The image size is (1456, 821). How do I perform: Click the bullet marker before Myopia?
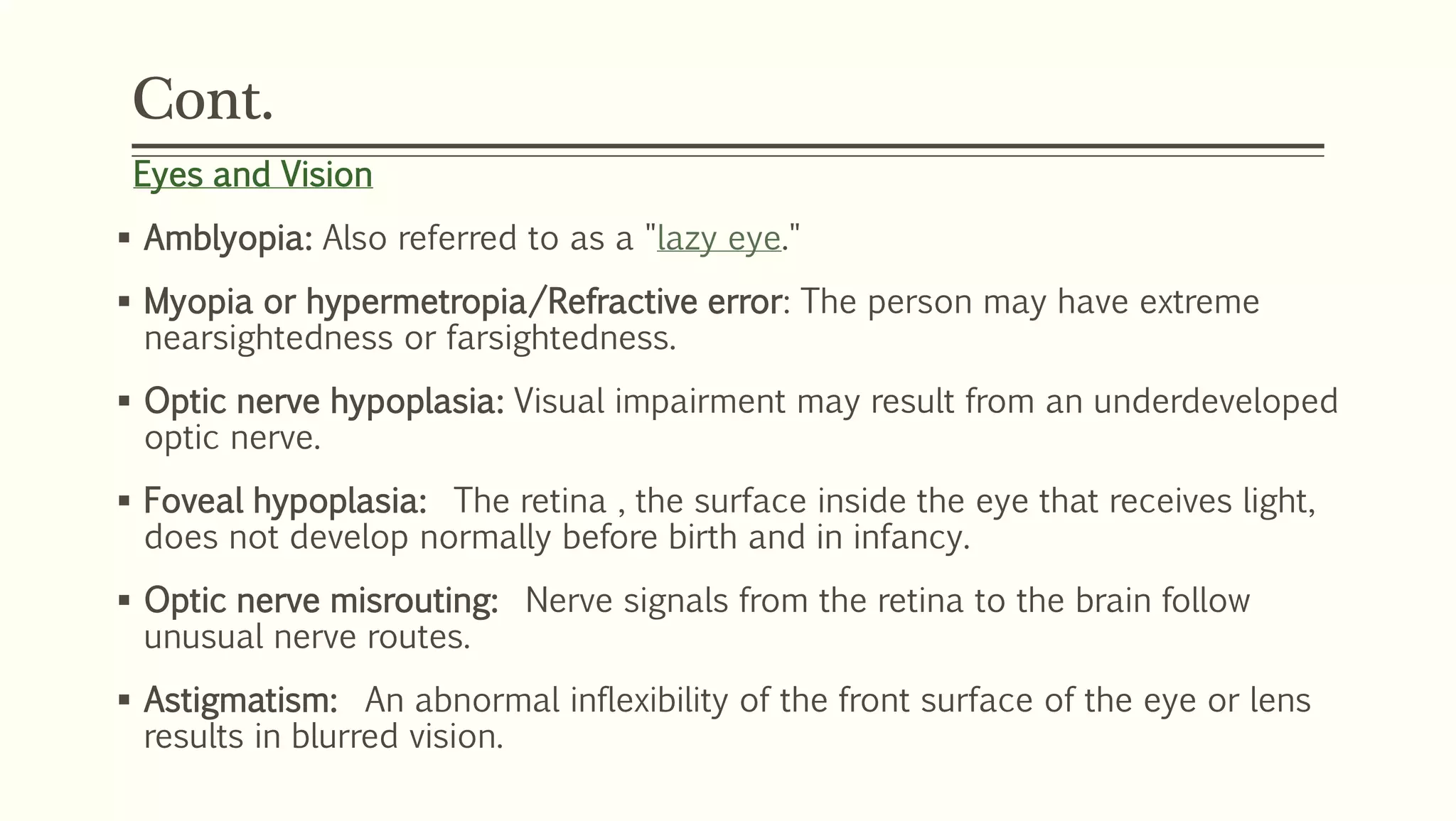point(124,301)
